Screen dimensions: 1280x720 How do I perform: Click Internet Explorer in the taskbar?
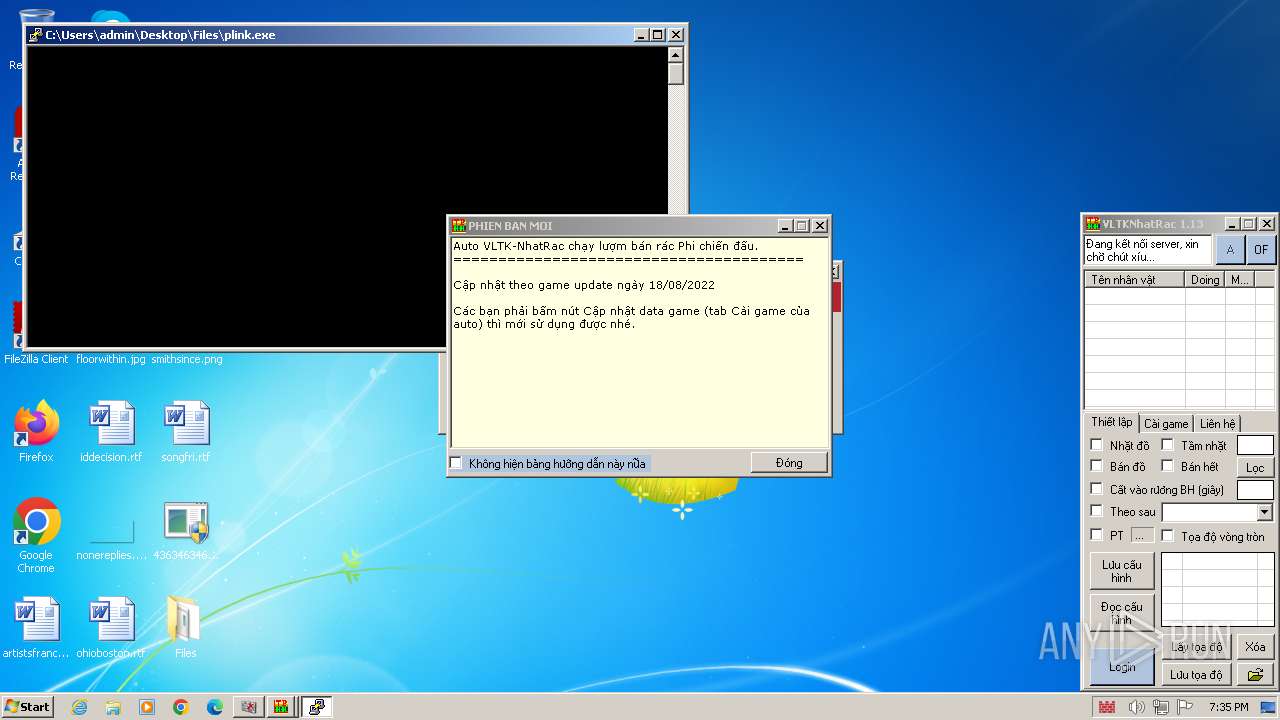coord(79,707)
